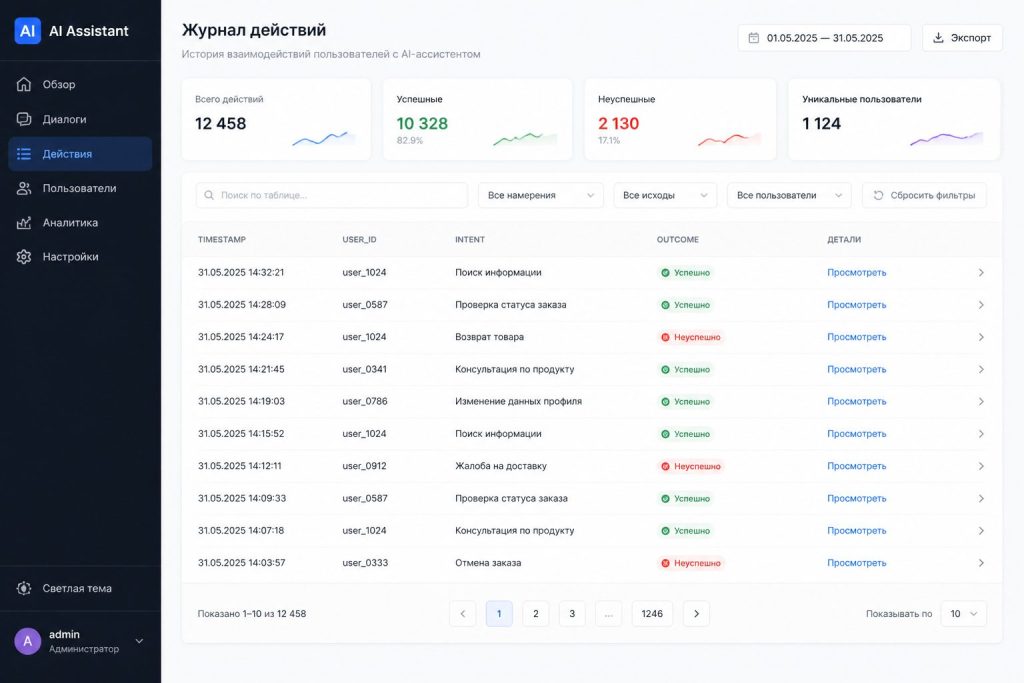
Task: Go to previous page with left arrow
Action: click(x=462, y=614)
